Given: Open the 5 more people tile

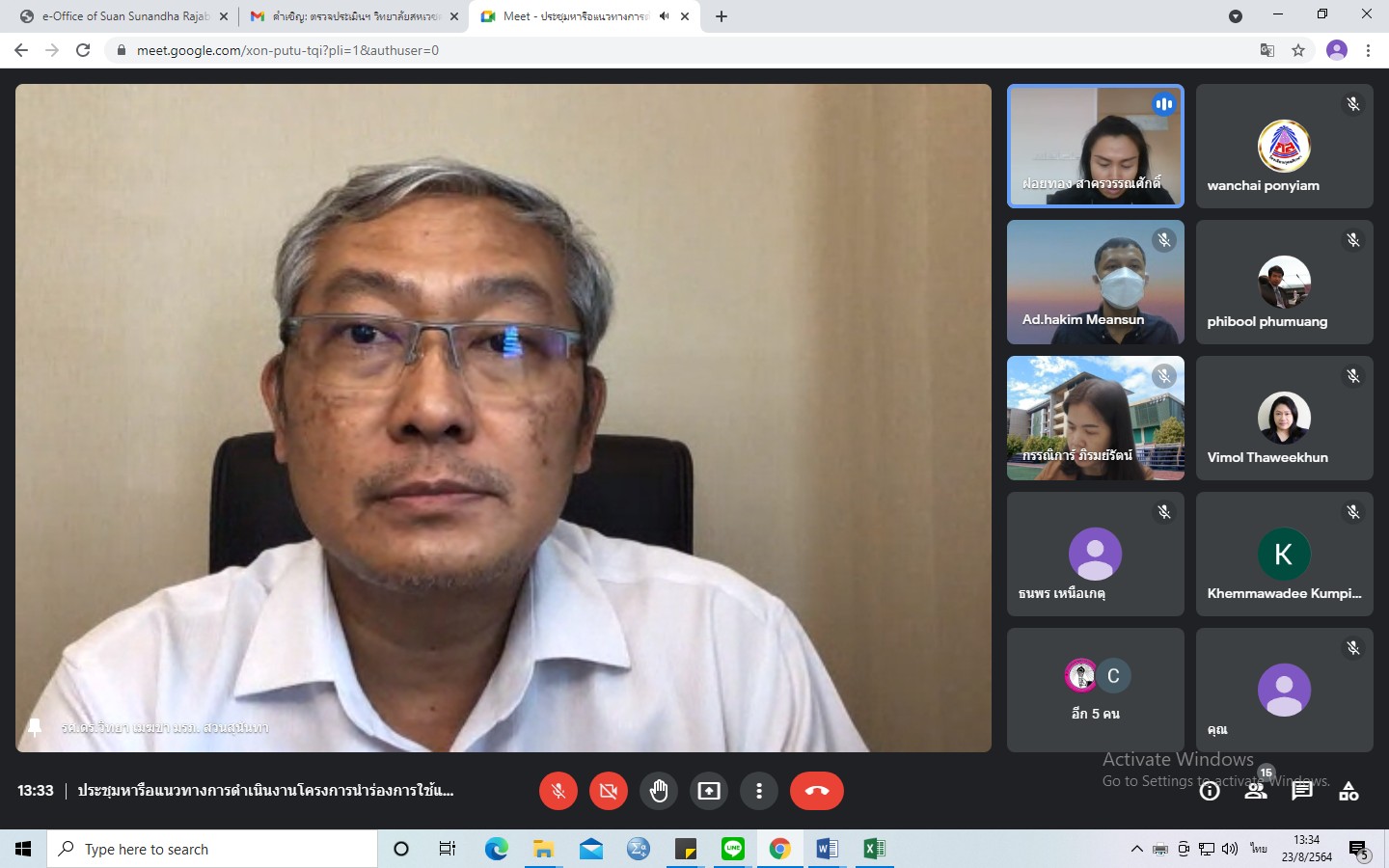Looking at the screenshot, I should pos(1095,691).
